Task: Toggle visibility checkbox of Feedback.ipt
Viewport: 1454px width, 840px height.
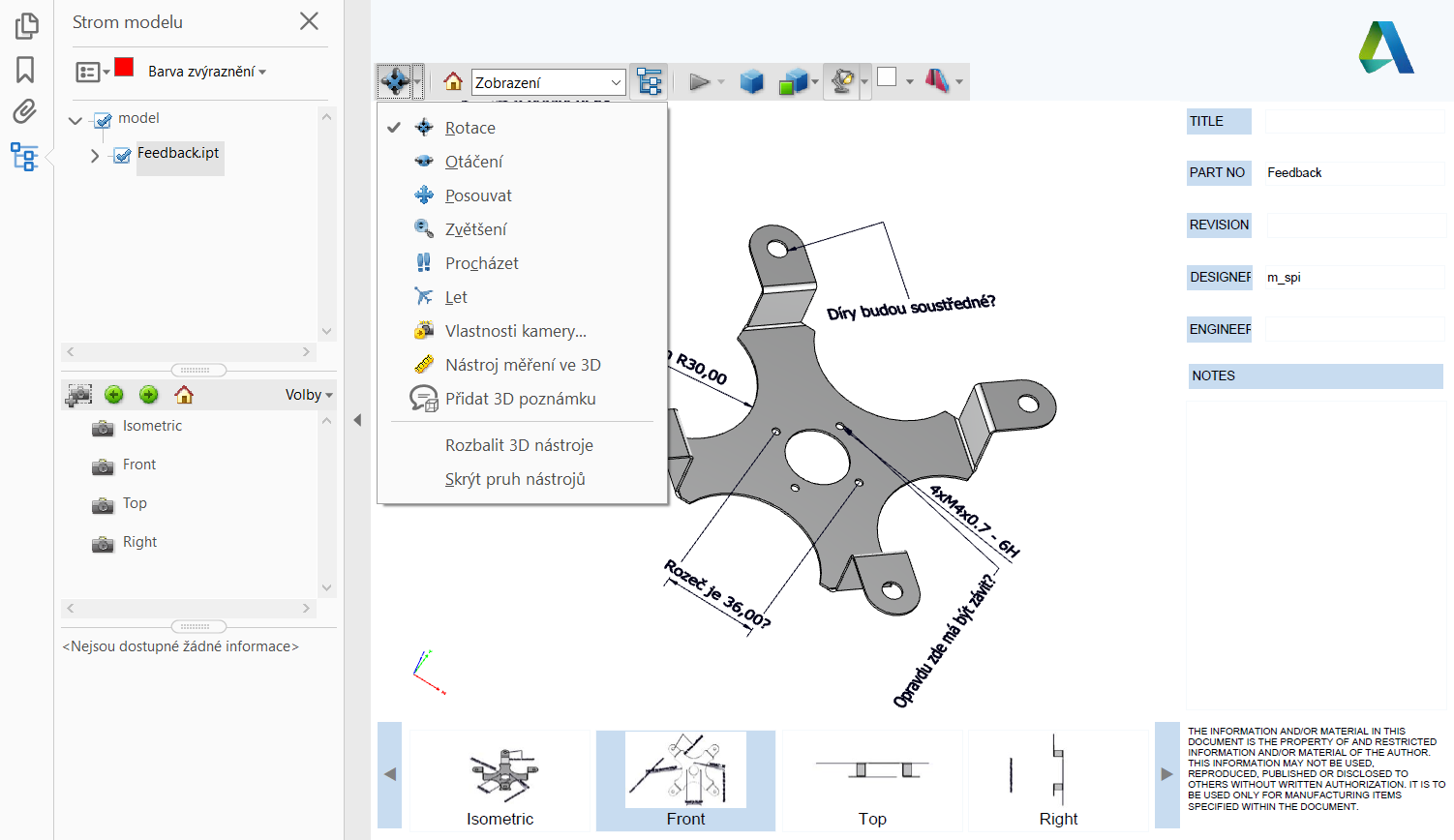Action: (x=122, y=156)
